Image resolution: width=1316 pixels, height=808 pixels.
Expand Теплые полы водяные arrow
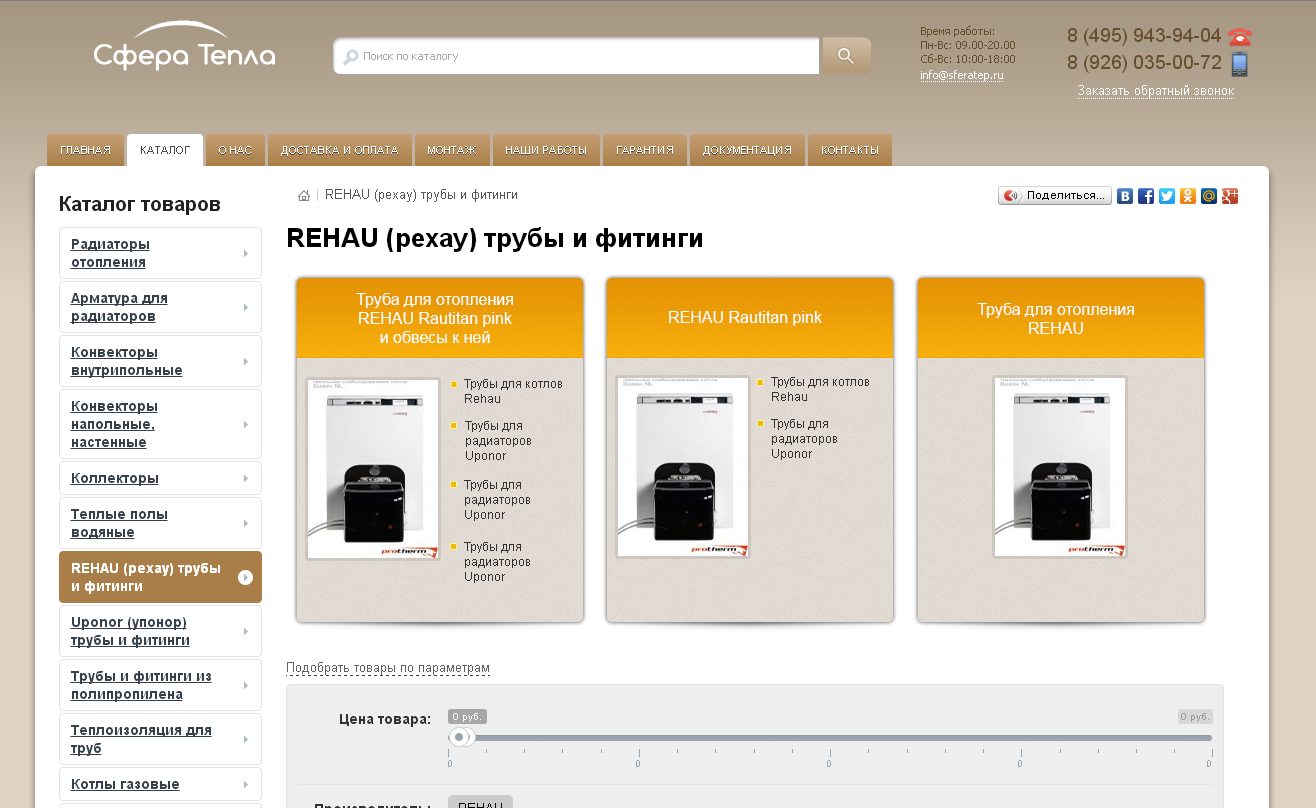point(246,523)
